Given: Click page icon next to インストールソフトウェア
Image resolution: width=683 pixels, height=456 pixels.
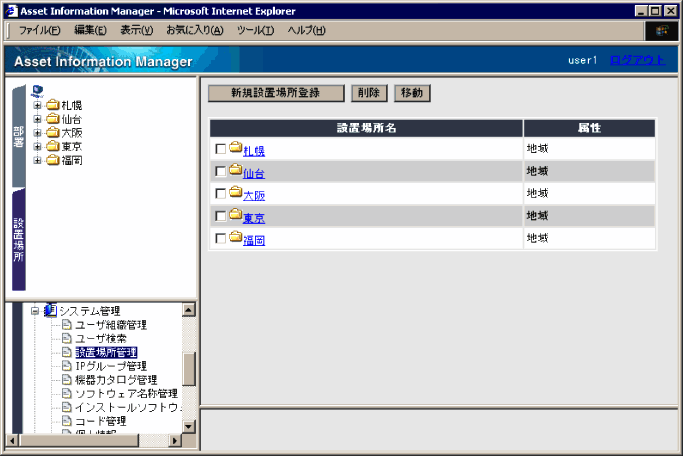Looking at the screenshot, I should coord(66,407).
